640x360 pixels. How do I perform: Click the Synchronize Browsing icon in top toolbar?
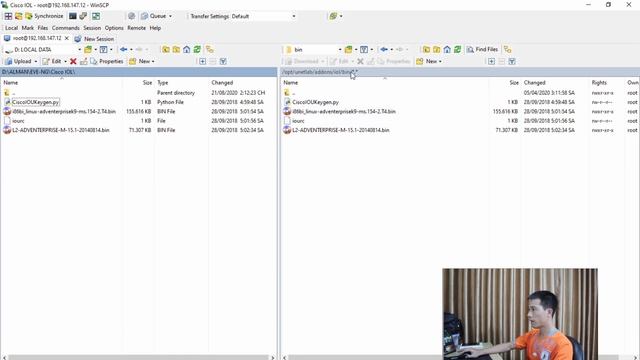tap(96, 16)
